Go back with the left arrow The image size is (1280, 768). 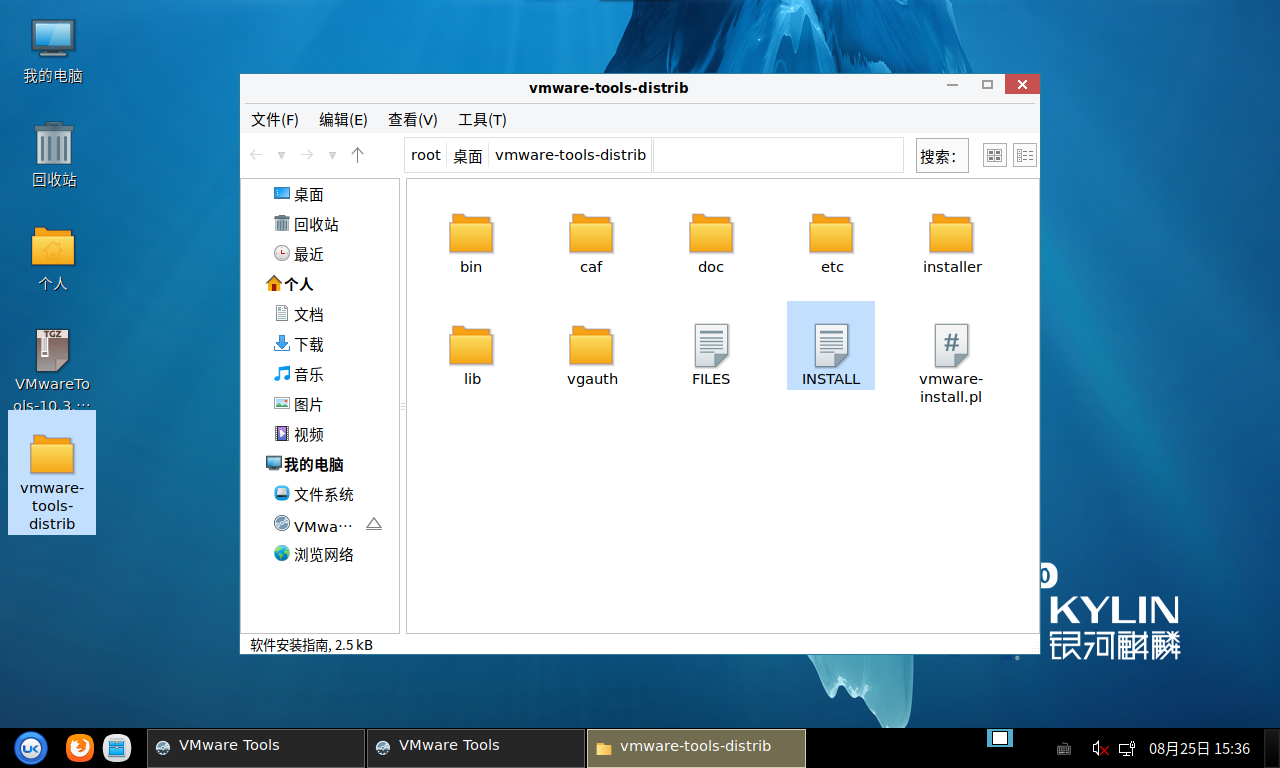pos(256,155)
